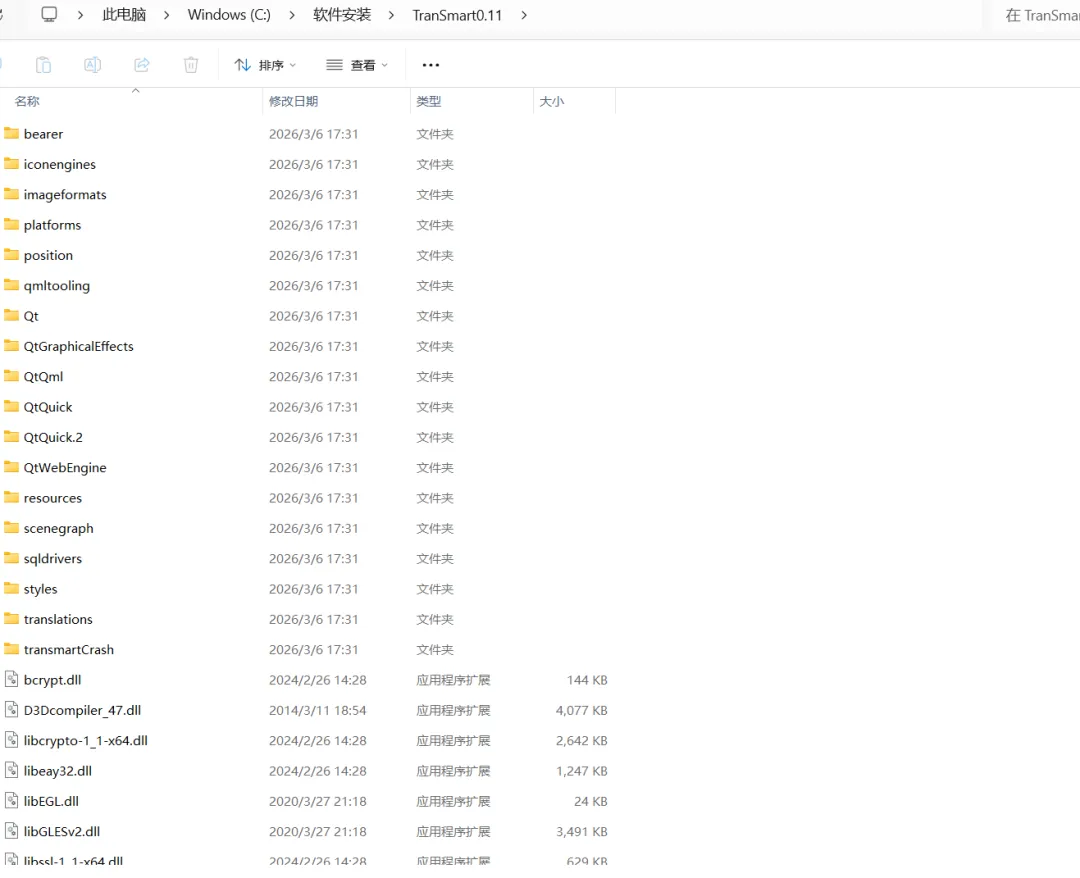
Task: Select the QtWebEngine folder icon
Action: pos(11,466)
